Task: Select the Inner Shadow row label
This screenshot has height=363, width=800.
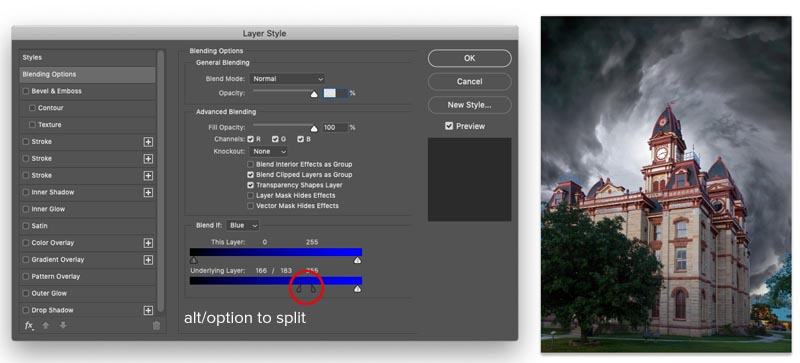Action: 53,192
